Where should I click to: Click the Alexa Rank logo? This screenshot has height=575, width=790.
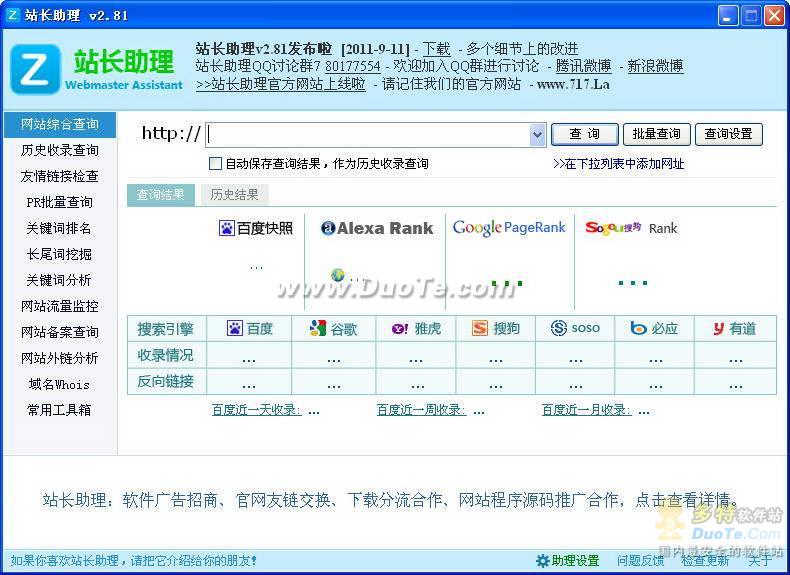[x=377, y=228]
